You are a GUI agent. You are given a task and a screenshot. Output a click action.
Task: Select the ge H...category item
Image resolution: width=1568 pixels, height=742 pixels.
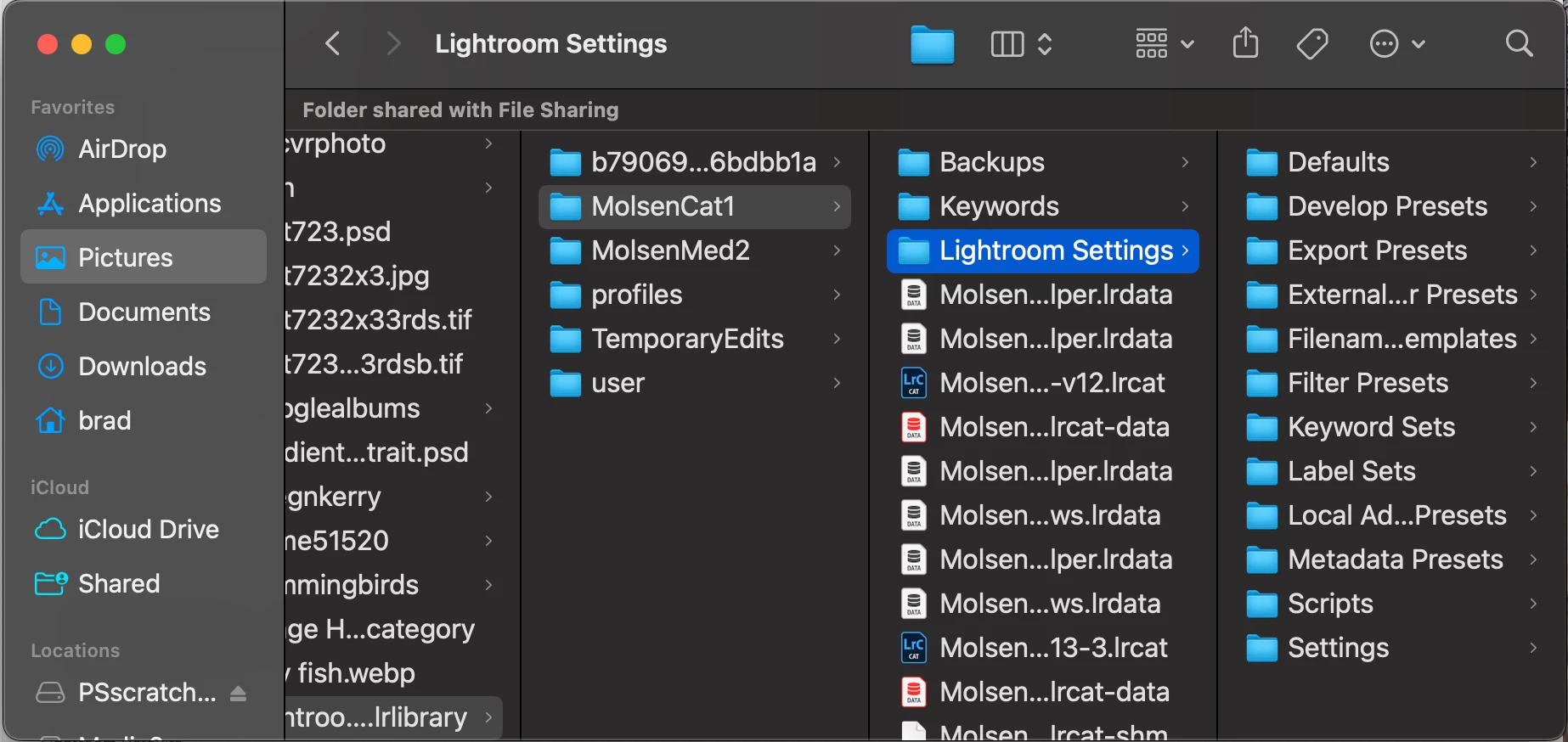(x=393, y=629)
